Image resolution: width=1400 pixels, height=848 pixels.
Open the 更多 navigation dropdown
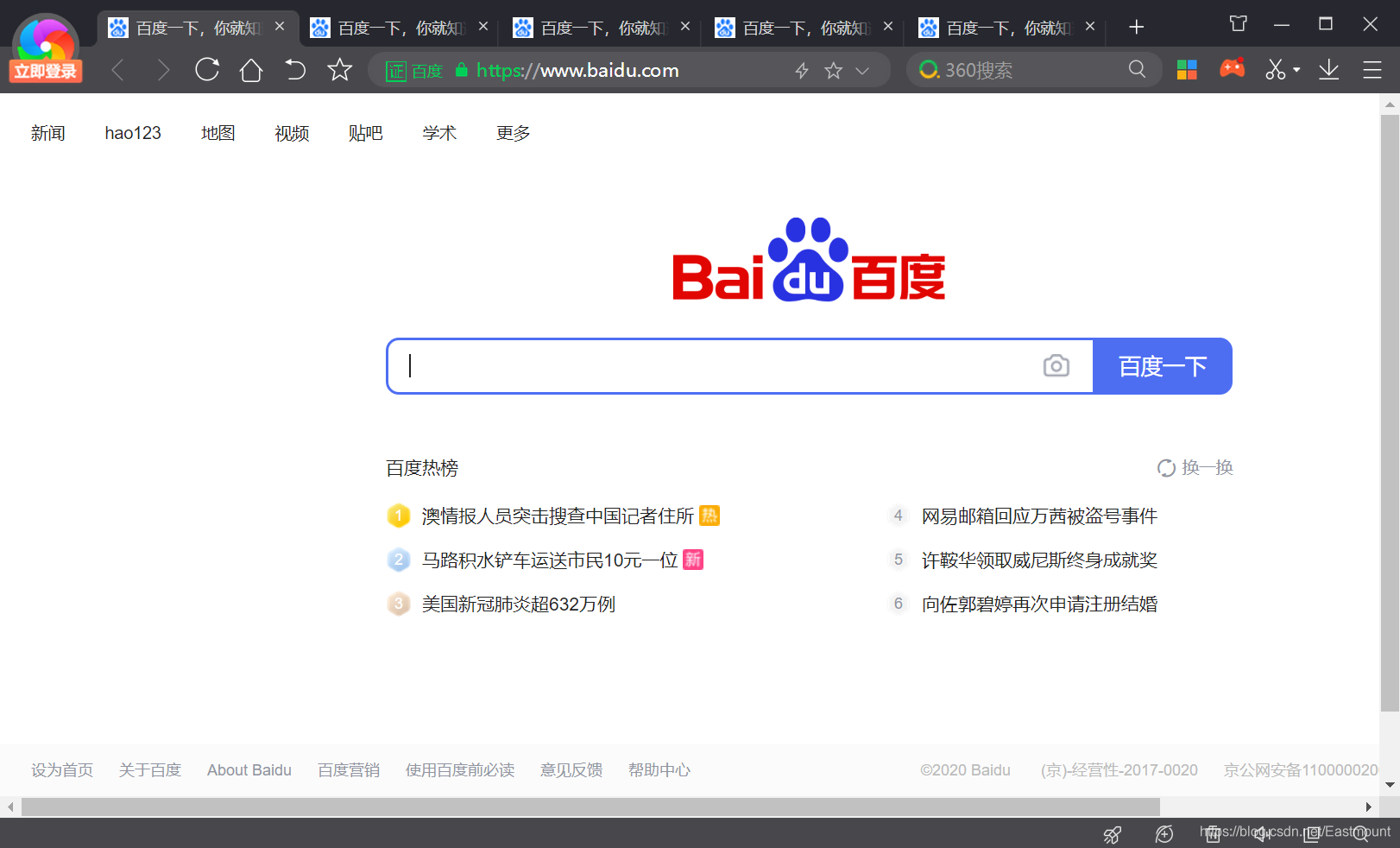(x=512, y=133)
